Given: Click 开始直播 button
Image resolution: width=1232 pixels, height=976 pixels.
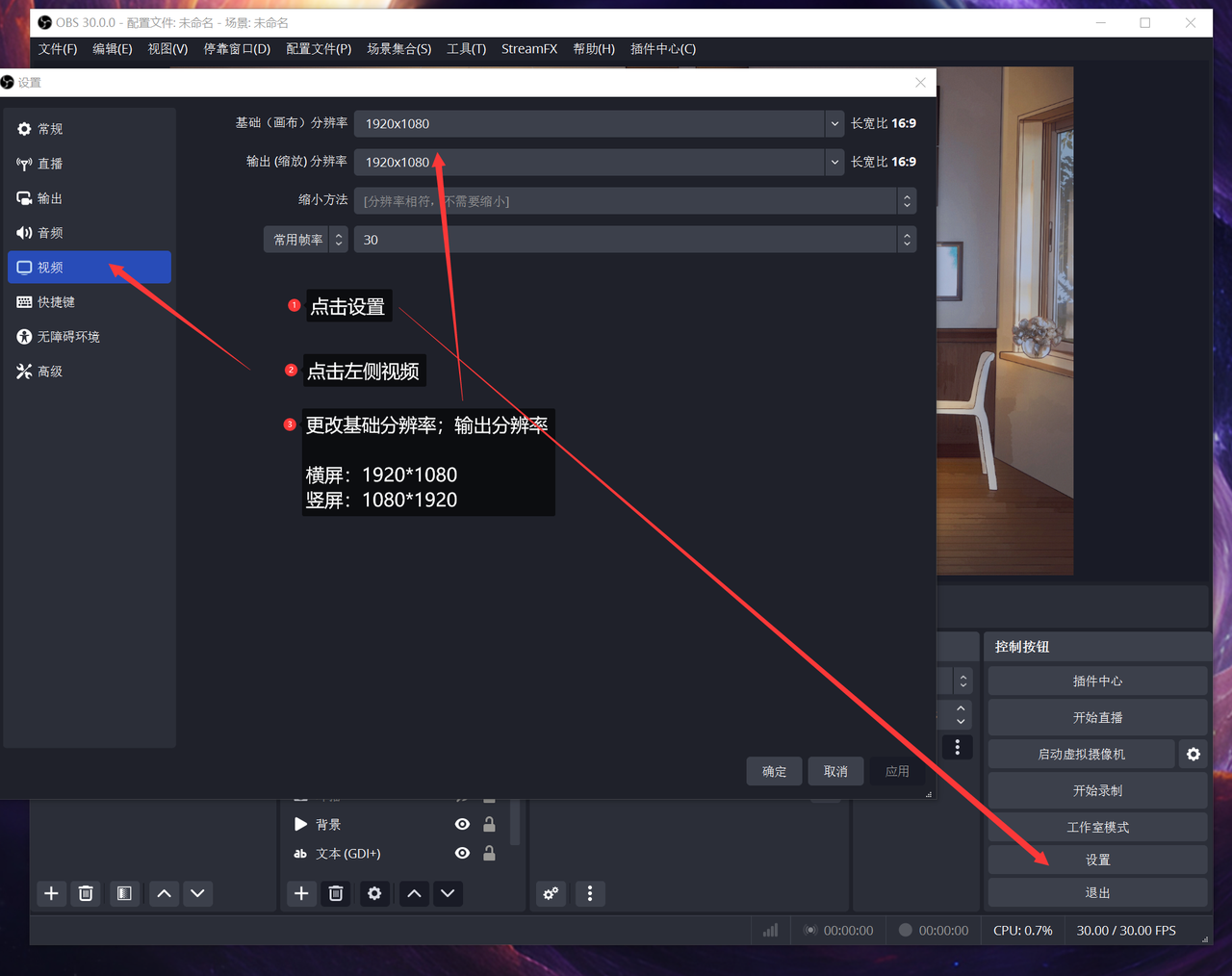Looking at the screenshot, I should point(1097,718).
